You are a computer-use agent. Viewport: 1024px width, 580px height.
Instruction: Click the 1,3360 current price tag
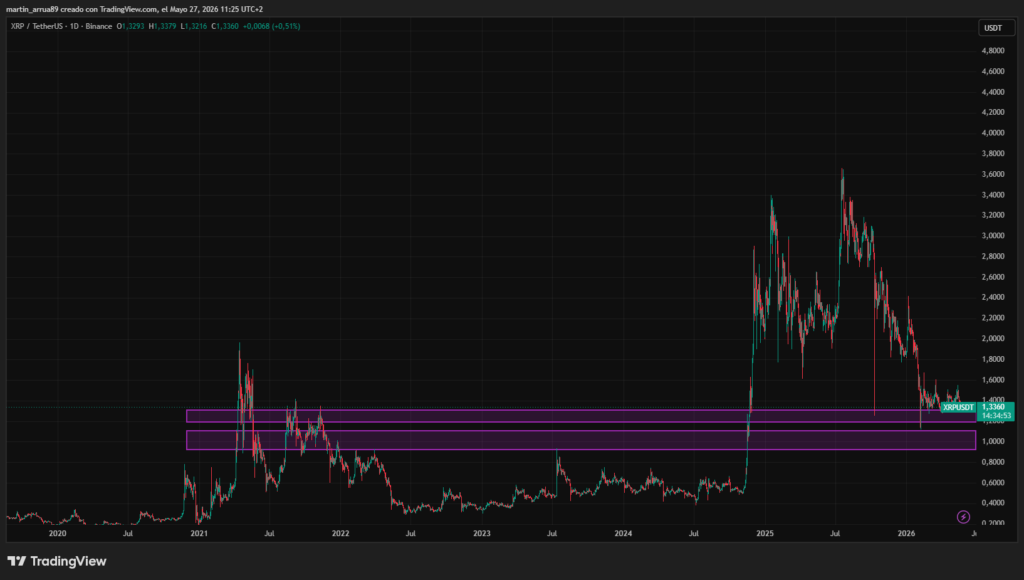995,407
